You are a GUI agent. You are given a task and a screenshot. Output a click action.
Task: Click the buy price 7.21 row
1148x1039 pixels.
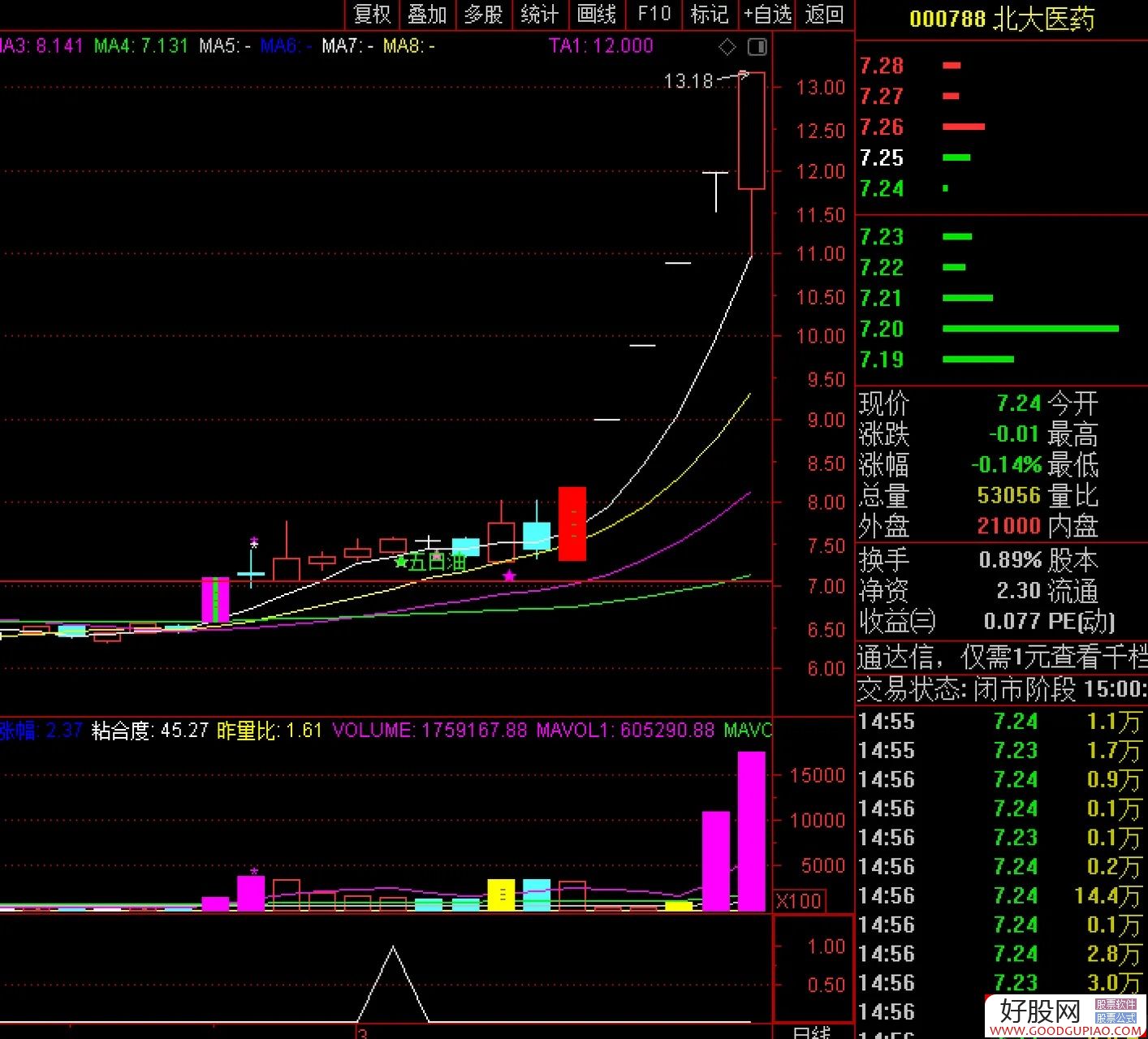click(1002, 299)
